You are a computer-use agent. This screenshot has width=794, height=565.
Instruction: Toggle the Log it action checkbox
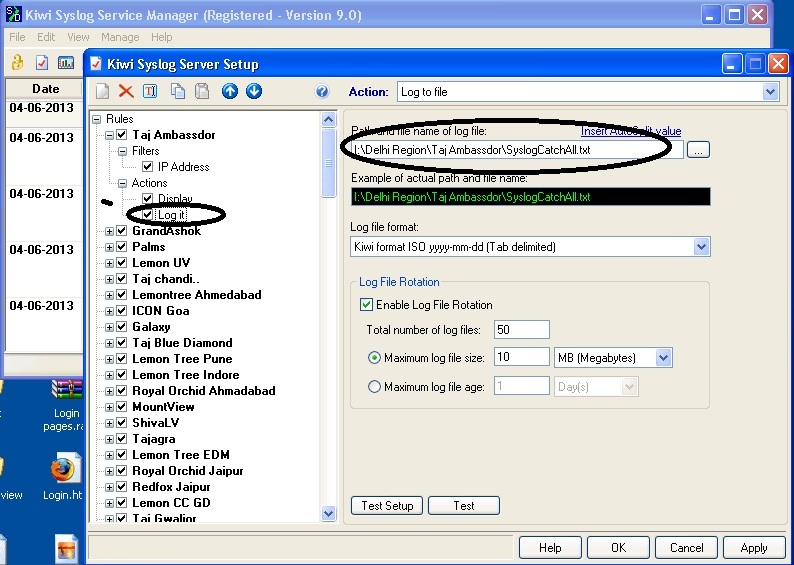pyautogui.click(x=147, y=215)
